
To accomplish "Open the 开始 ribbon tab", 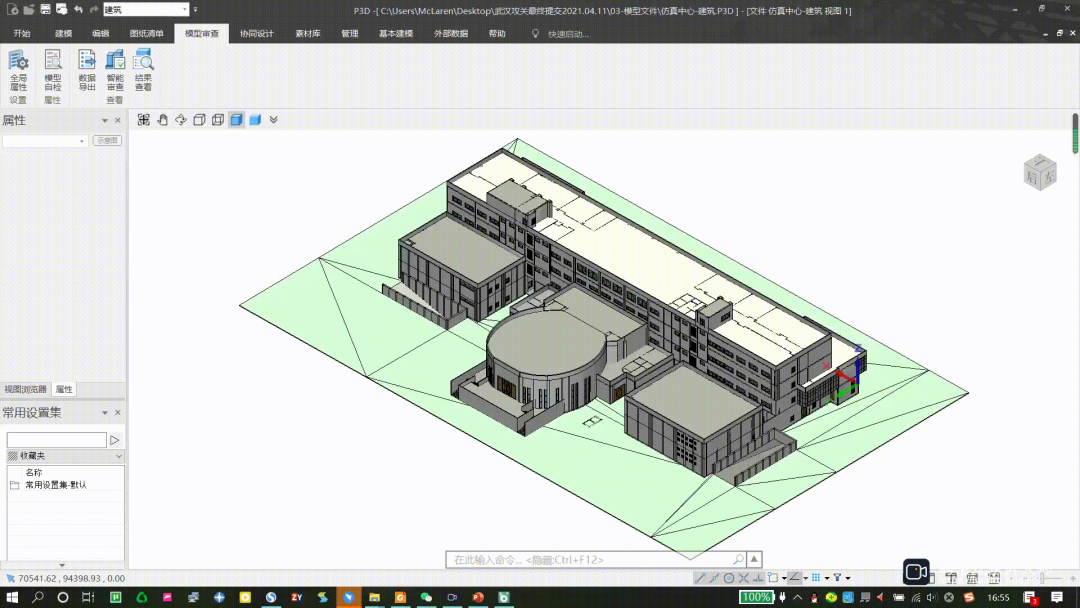I will point(22,33).
